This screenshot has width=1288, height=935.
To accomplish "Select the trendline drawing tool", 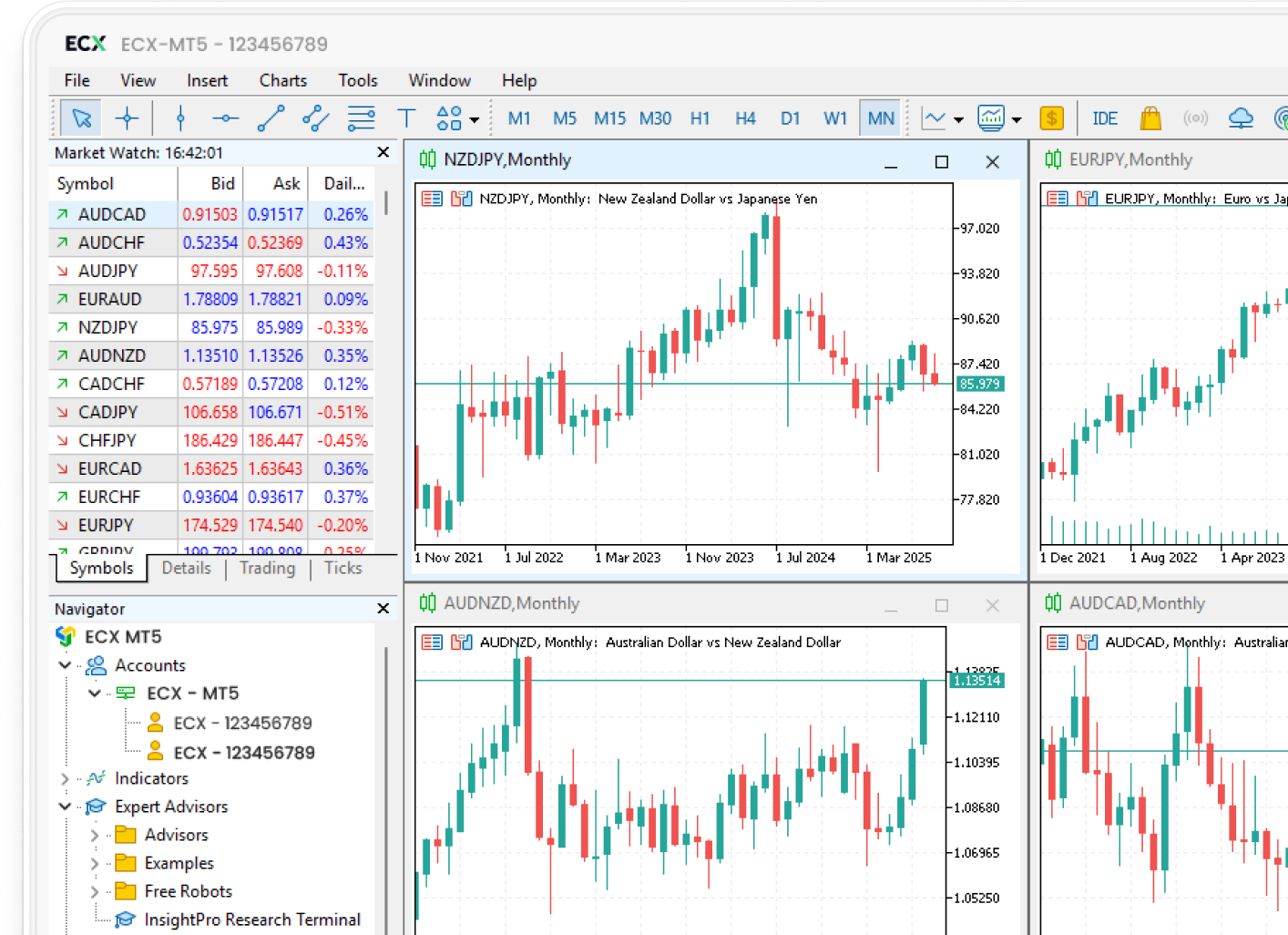I will (271, 118).
